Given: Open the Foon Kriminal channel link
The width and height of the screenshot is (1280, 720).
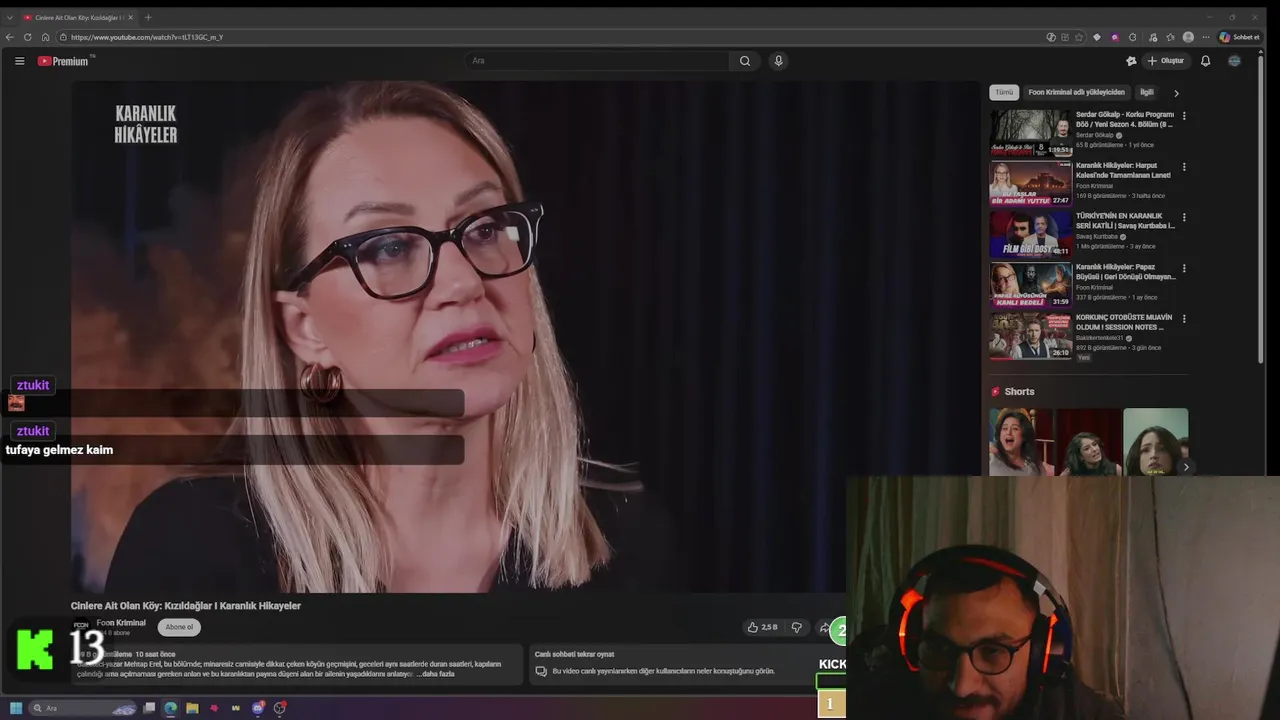Looking at the screenshot, I should (121, 623).
